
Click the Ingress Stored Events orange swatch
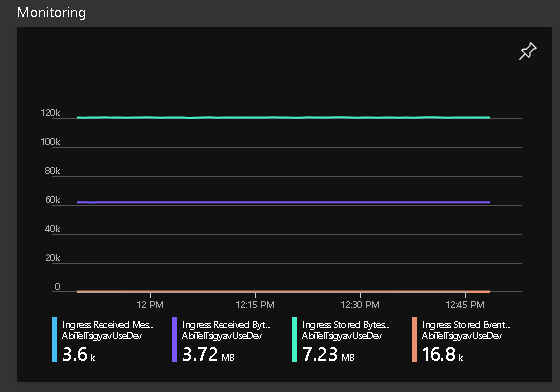[414, 340]
